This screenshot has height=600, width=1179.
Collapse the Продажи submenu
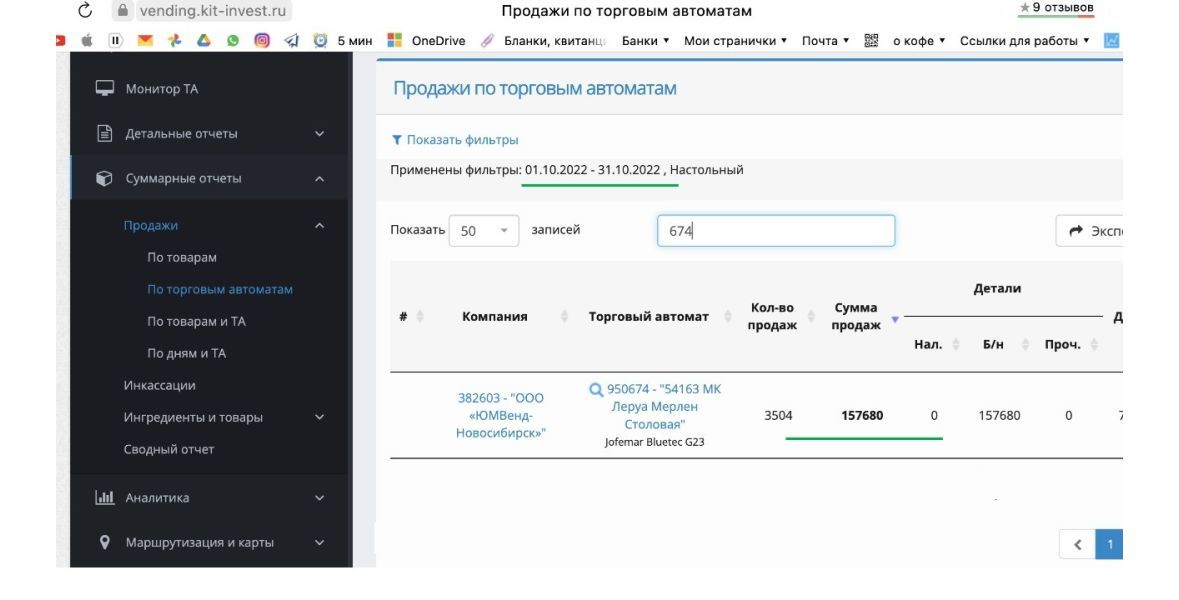tap(224, 226)
